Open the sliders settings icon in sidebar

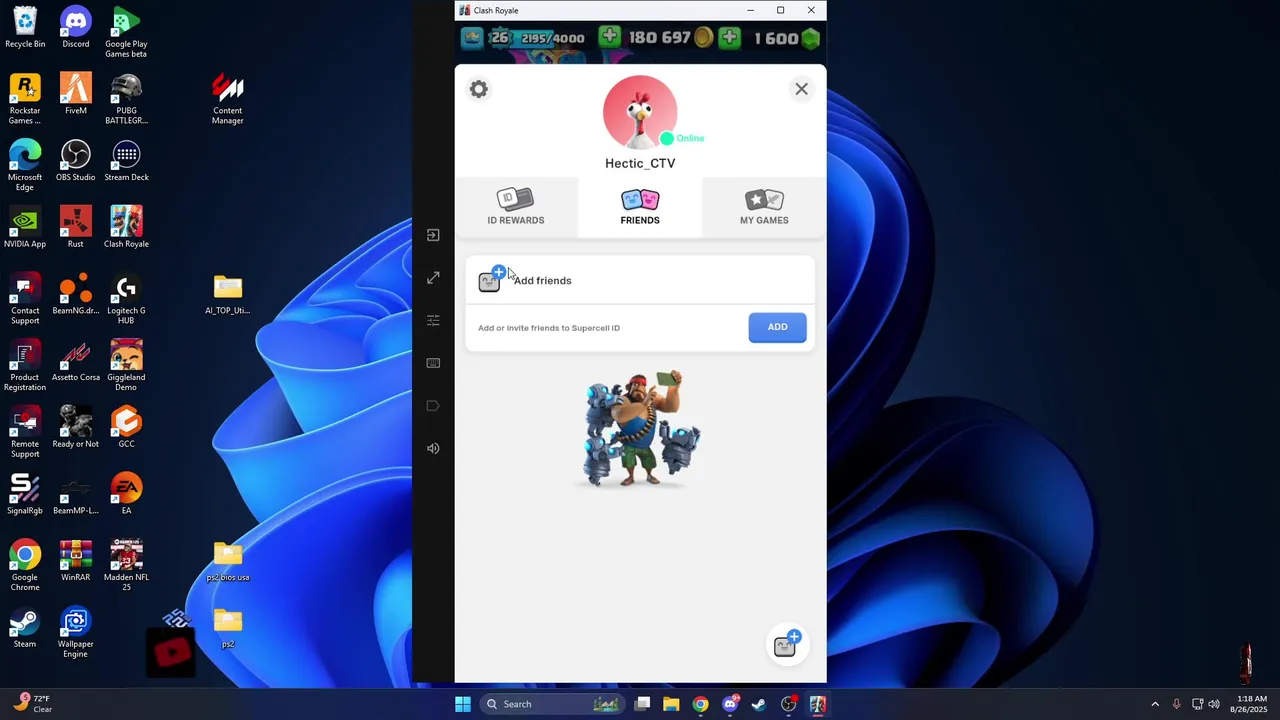point(433,320)
